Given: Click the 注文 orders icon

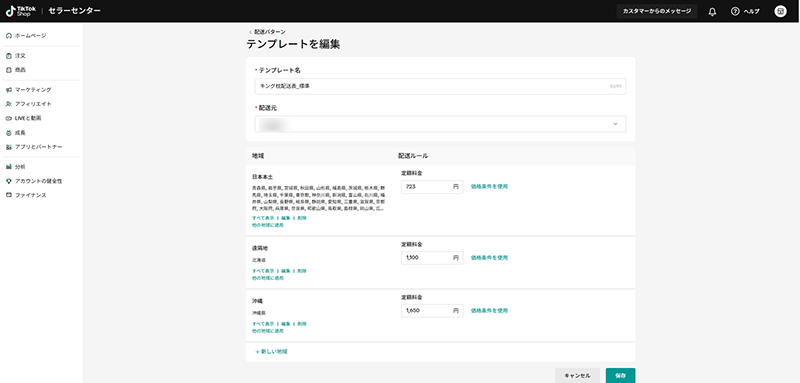Looking at the screenshot, I should (x=9, y=56).
